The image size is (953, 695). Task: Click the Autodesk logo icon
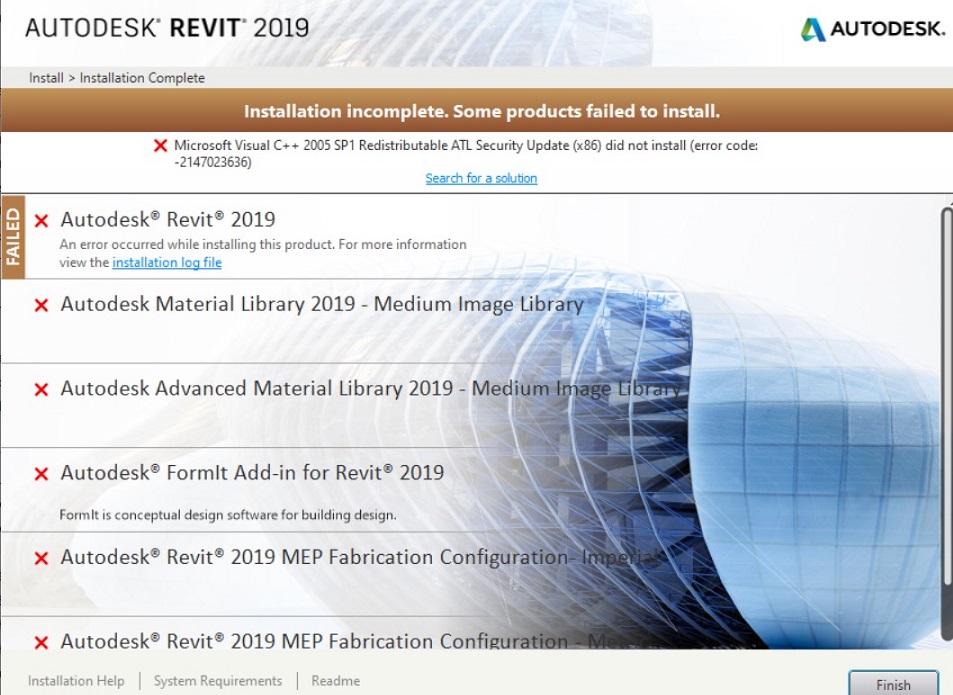click(x=813, y=29)
